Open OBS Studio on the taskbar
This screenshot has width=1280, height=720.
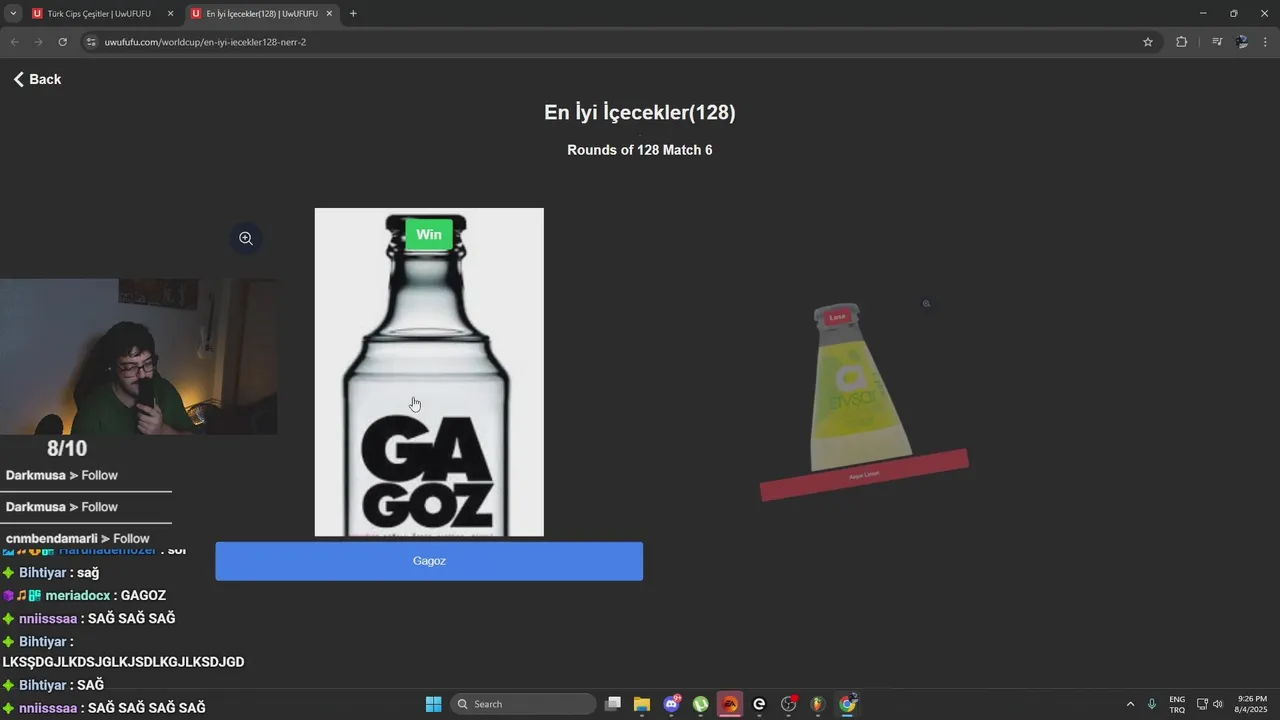coord(789,704)
